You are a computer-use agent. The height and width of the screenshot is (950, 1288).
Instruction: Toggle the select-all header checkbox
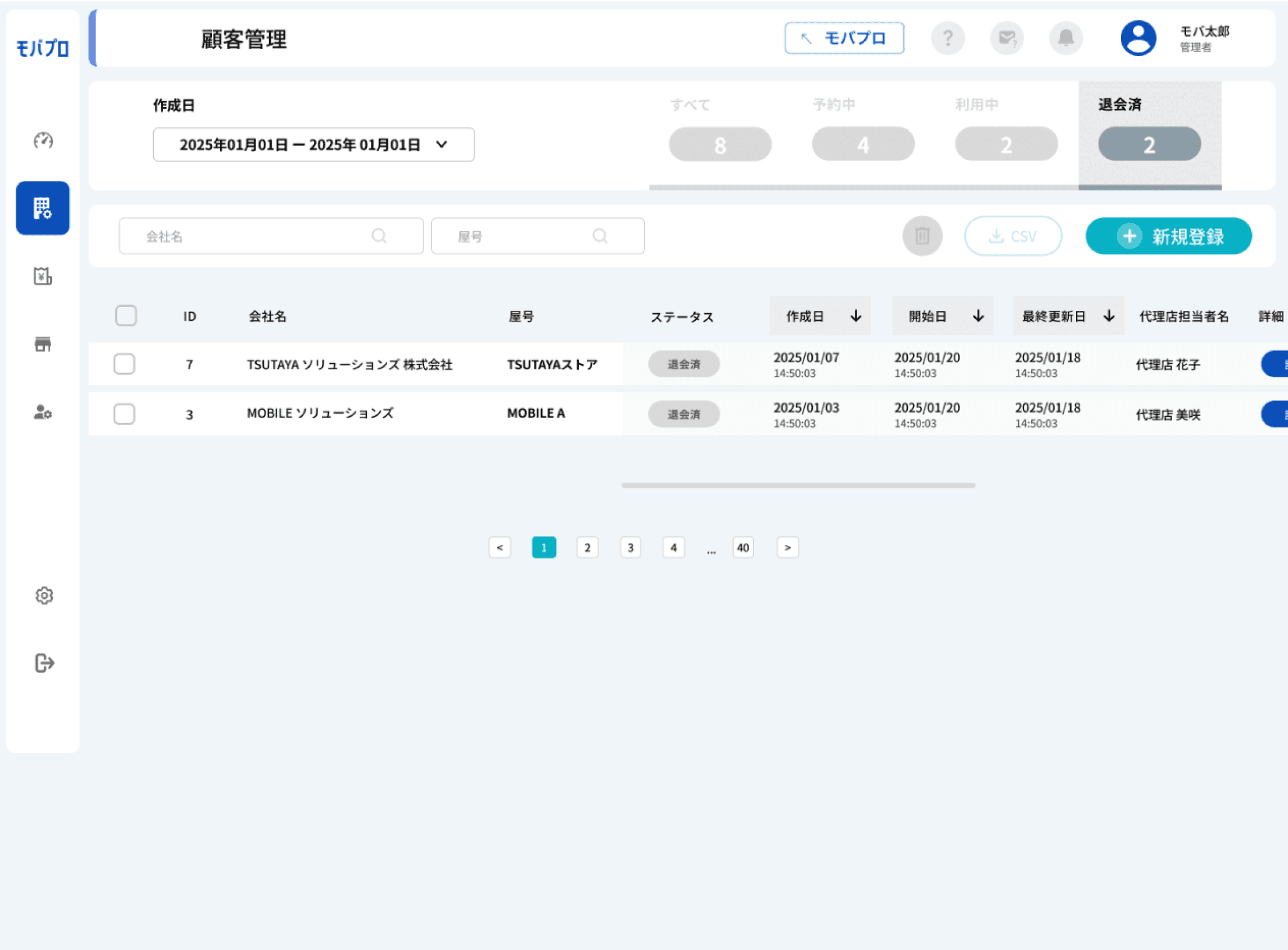point(126,316)
